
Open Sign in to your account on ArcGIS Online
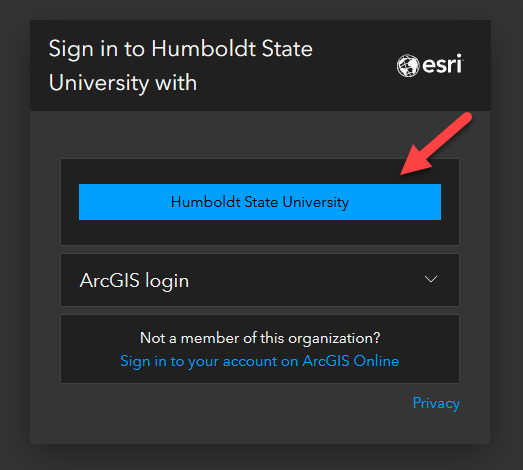[259, 361]
